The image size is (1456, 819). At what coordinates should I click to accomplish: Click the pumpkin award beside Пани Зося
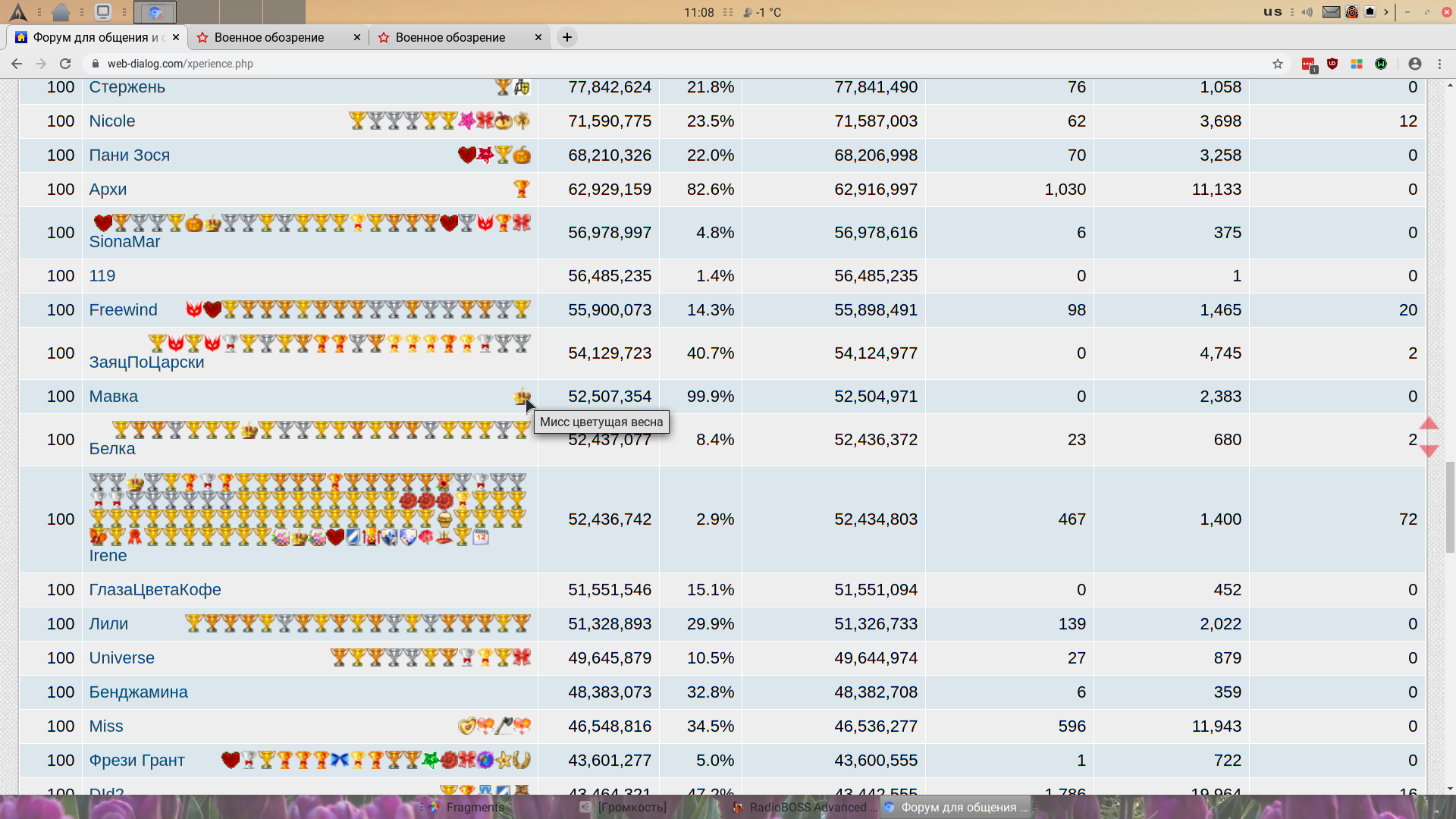click(x=522, y=155)
